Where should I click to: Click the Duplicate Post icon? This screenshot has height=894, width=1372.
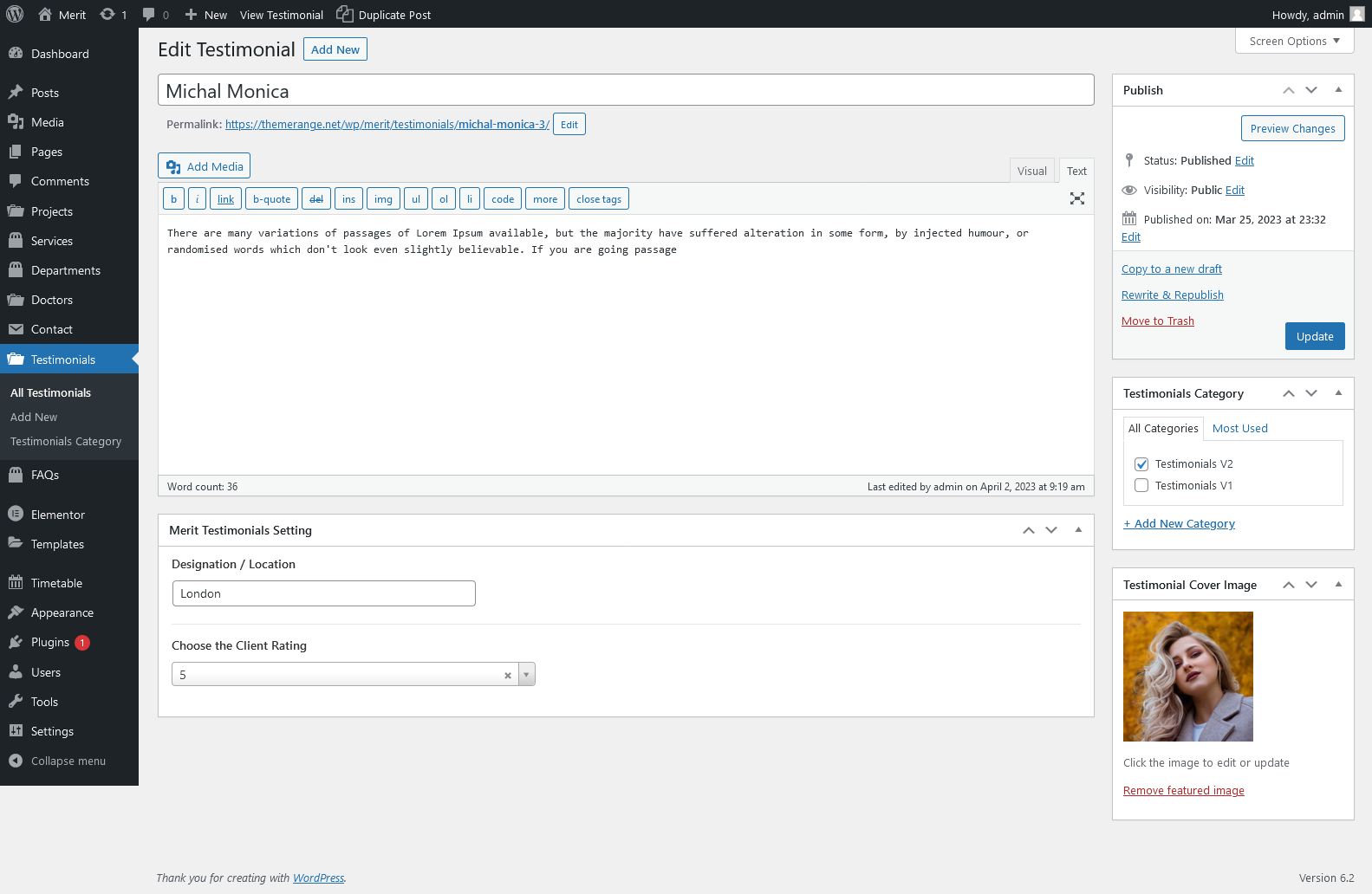click(345, 14)
